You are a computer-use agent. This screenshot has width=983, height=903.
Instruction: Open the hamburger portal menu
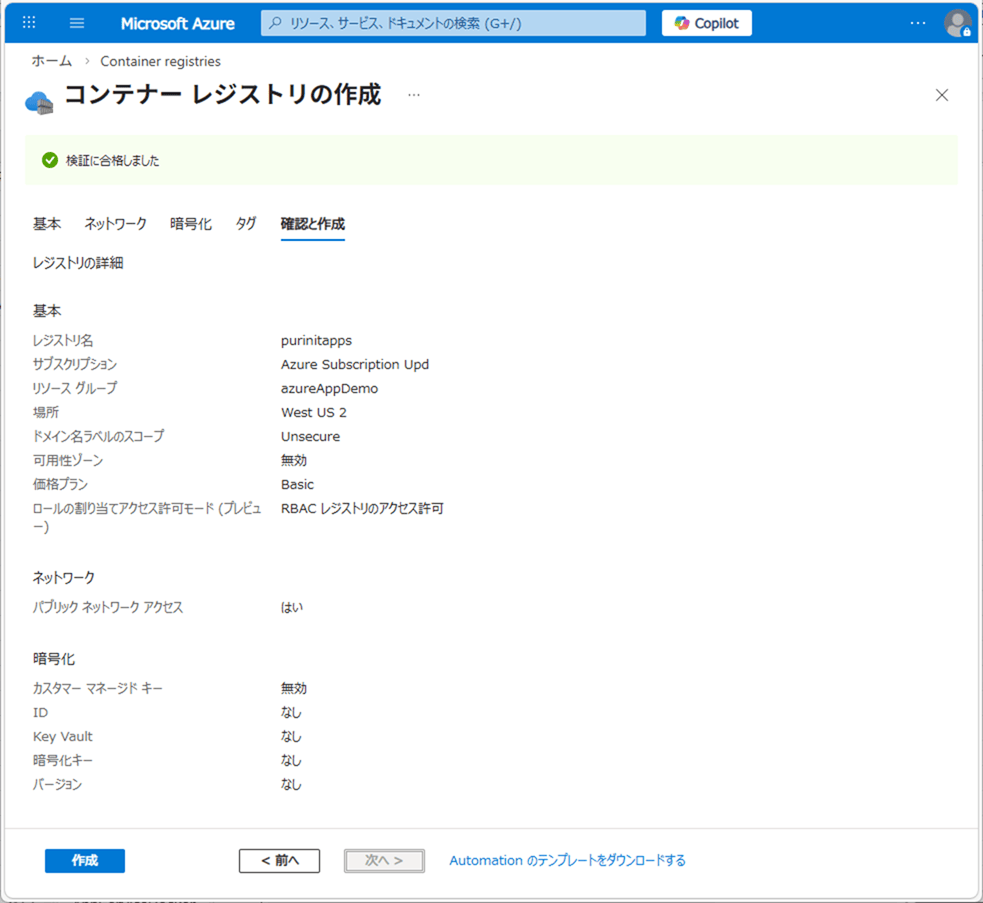coord(77,23)
